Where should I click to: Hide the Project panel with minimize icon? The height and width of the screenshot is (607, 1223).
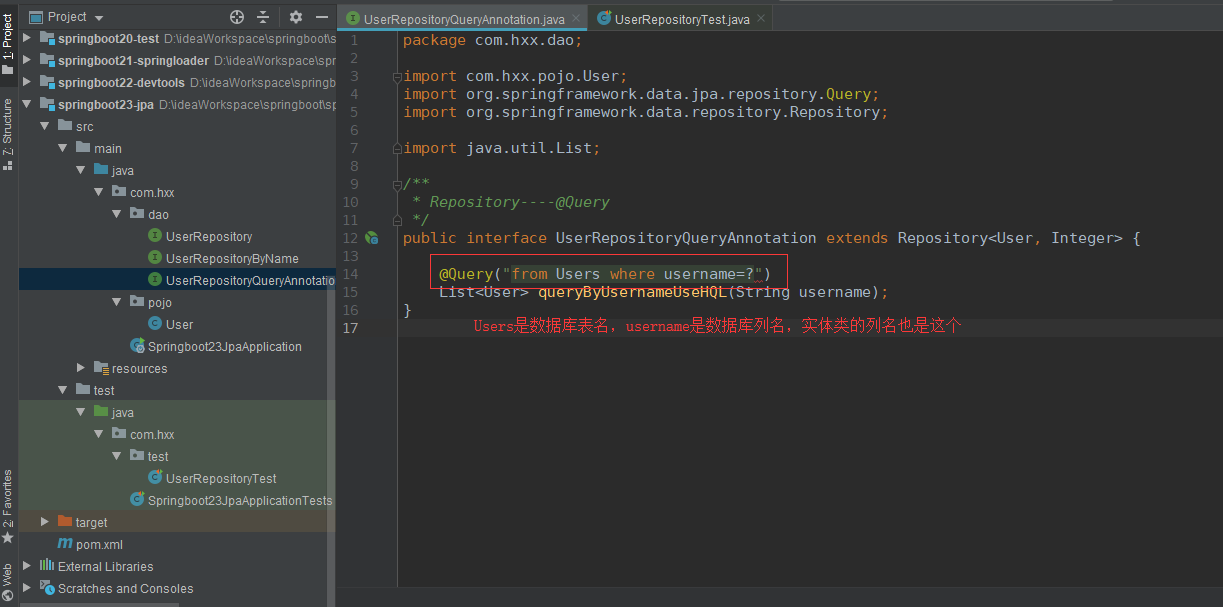pyautogui.click(x=322, y=17)
